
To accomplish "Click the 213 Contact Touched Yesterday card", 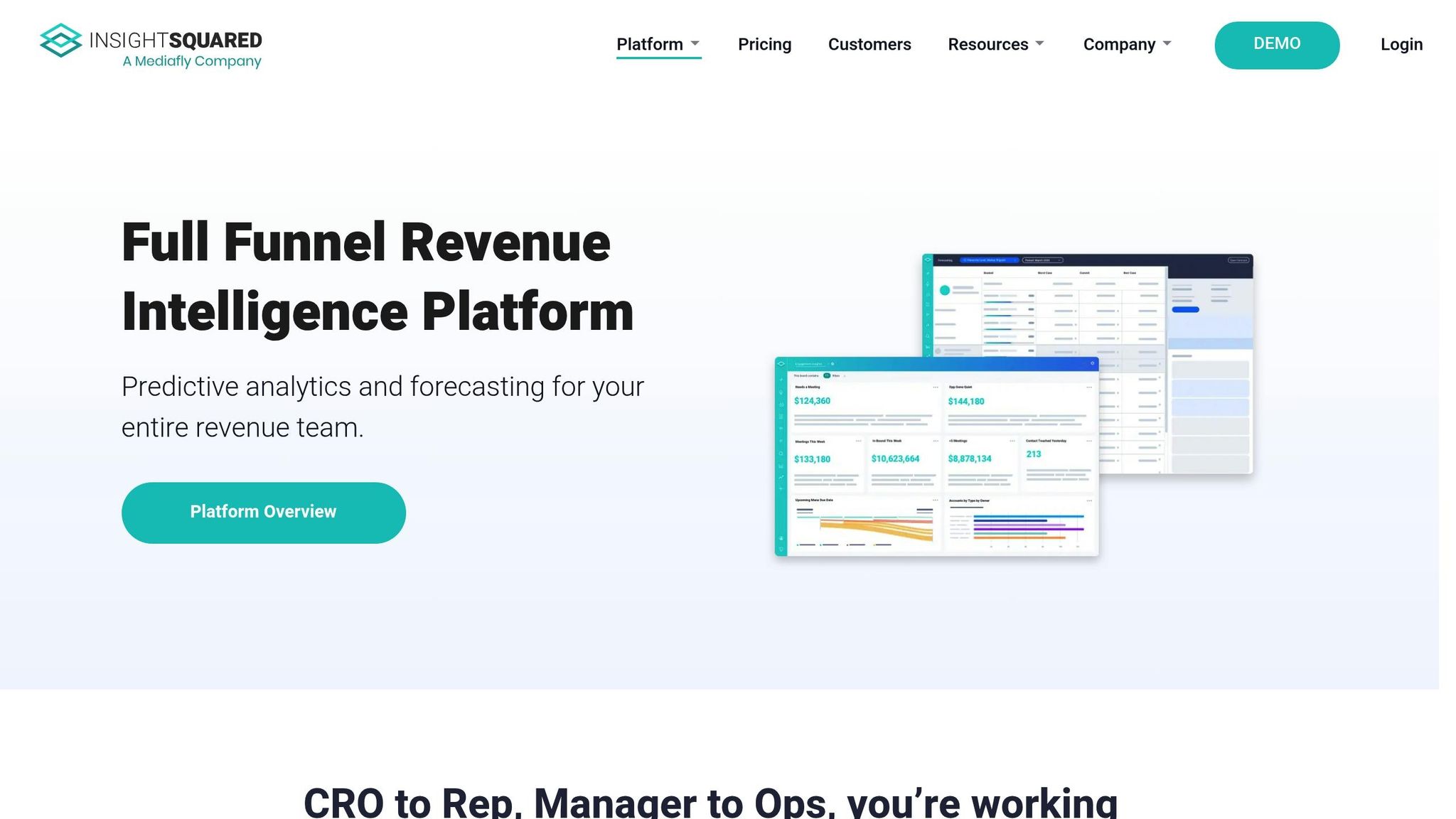I will [x=1058, y=462].
